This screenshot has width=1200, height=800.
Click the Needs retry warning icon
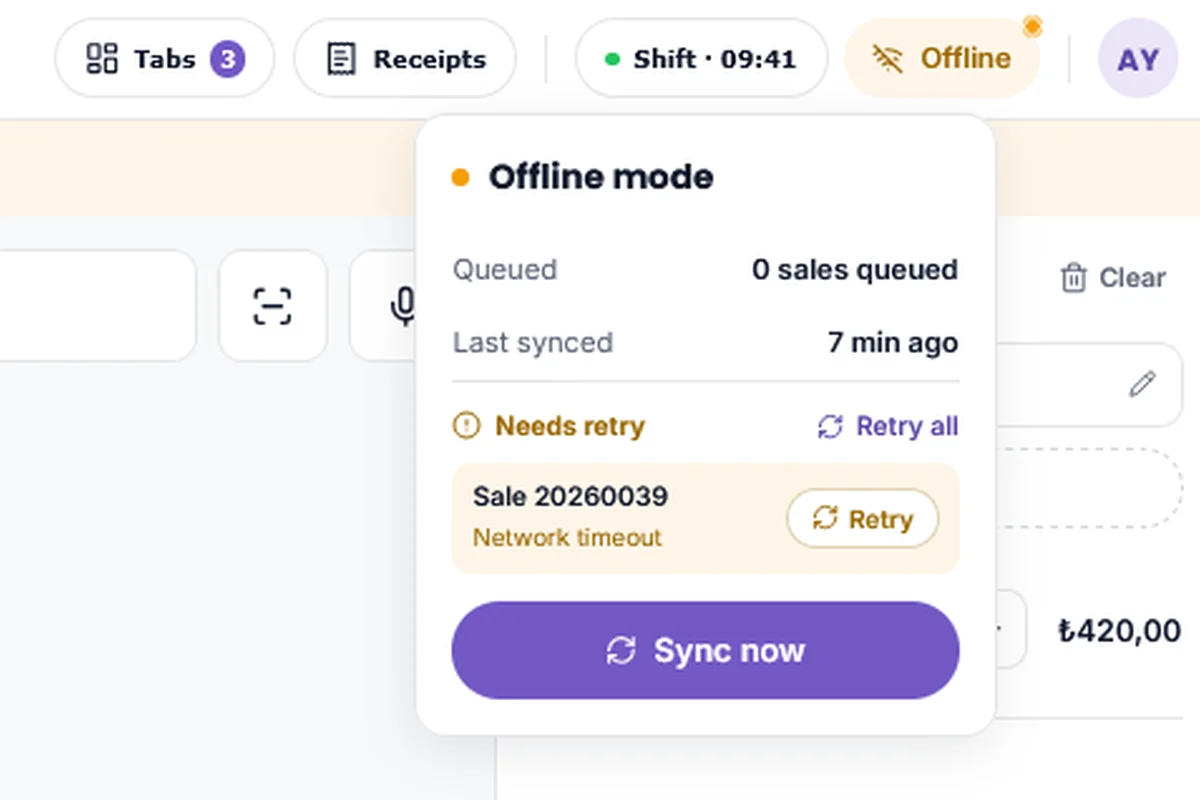(466, 427)
